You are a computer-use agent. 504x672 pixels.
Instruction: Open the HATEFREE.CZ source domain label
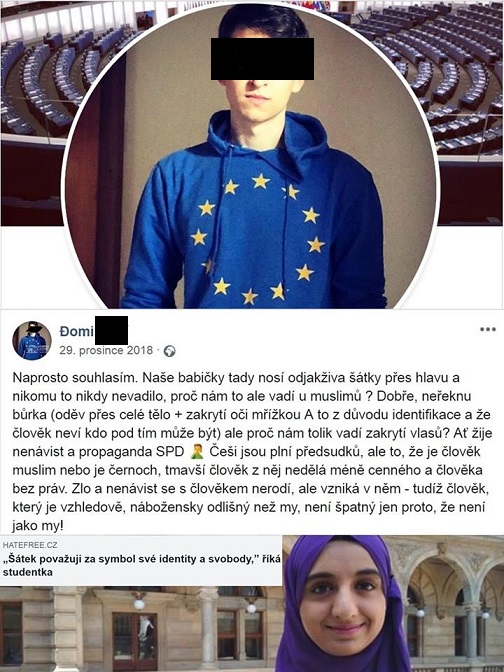point(30,545)
